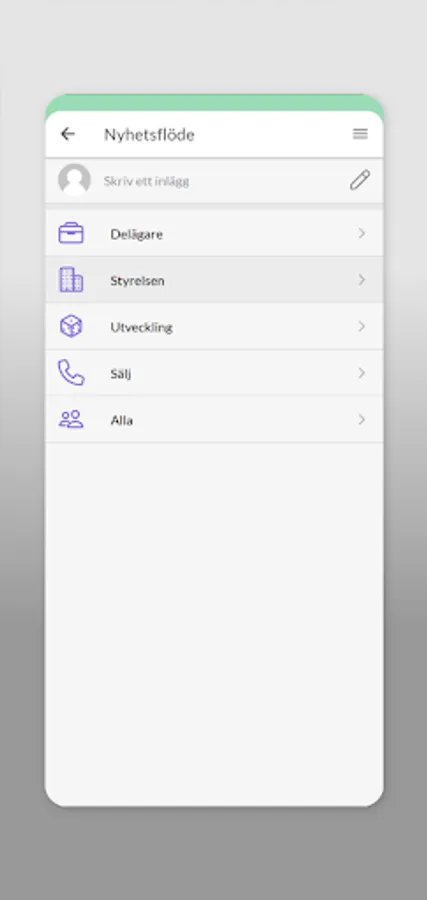This screenshot has height=900, width=427.
Task: Select the Sälj label
Action: tap(121, 374)
